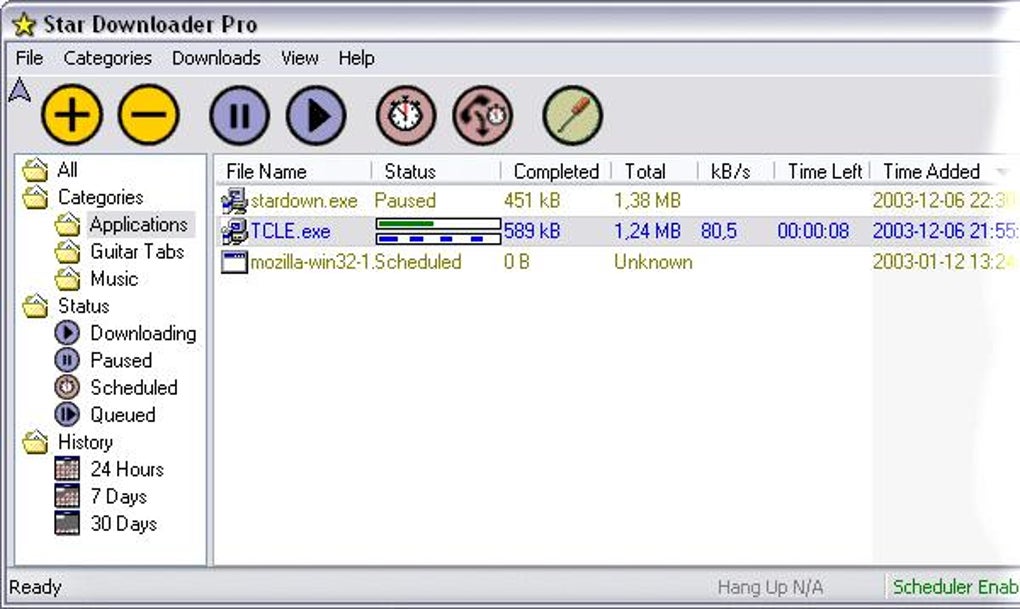Click the 24 Hours calendar icon
The width and height of the screenshot is (1020, 609).
pyautogui.click(x=67, y=468)
